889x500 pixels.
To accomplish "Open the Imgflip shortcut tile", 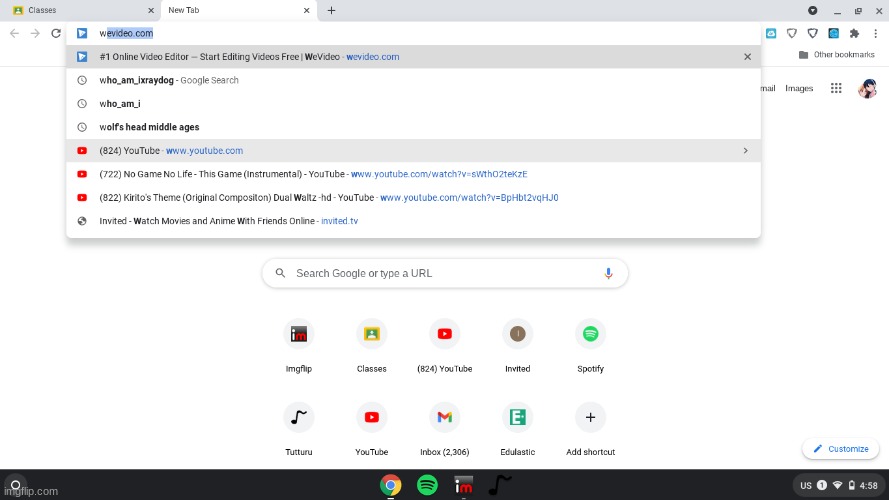I will (298, 334).
